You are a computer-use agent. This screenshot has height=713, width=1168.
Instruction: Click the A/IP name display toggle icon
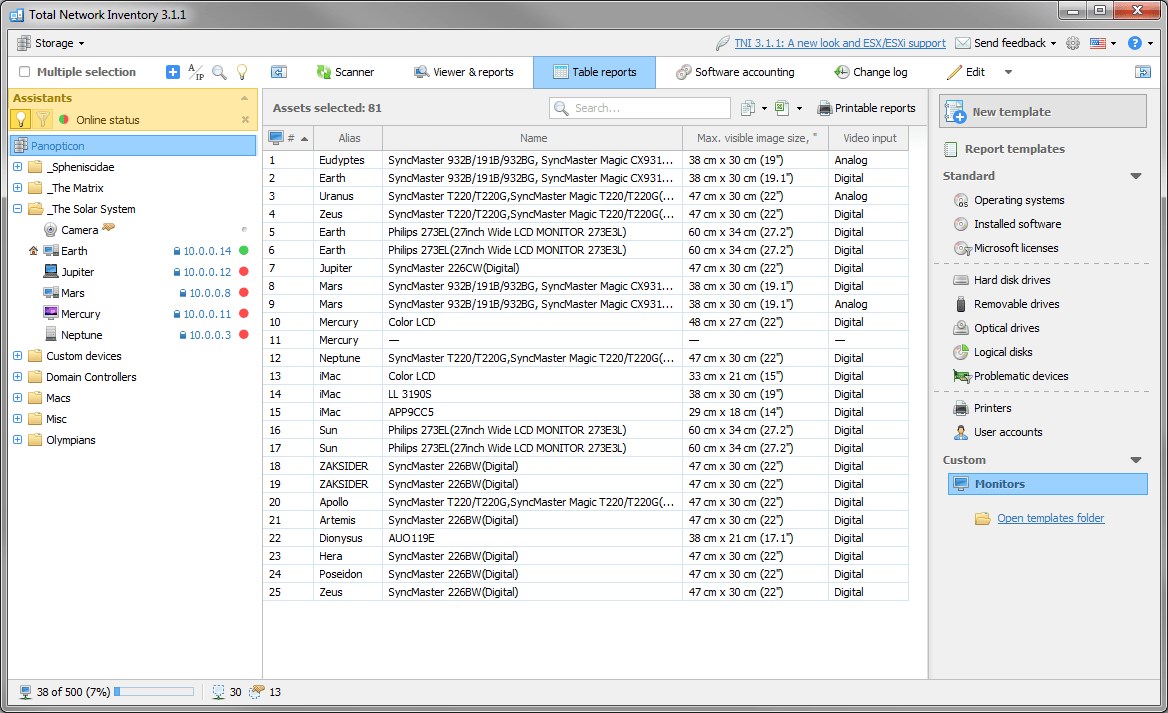(196, 72)
